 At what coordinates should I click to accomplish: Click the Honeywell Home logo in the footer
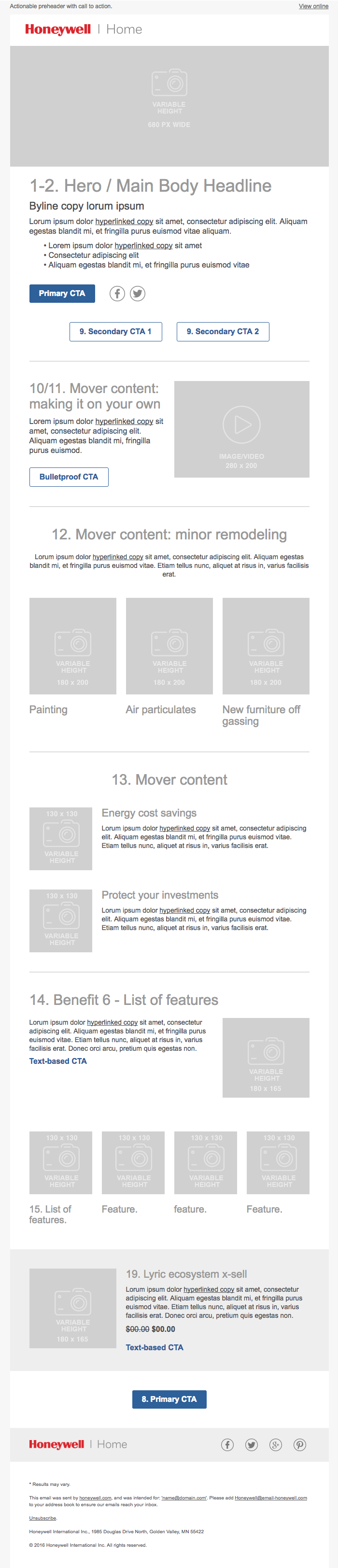point(78,1444)
